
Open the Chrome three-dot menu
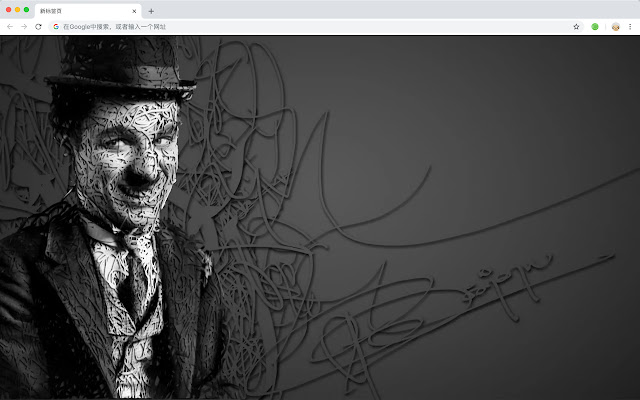pos(630,27)
